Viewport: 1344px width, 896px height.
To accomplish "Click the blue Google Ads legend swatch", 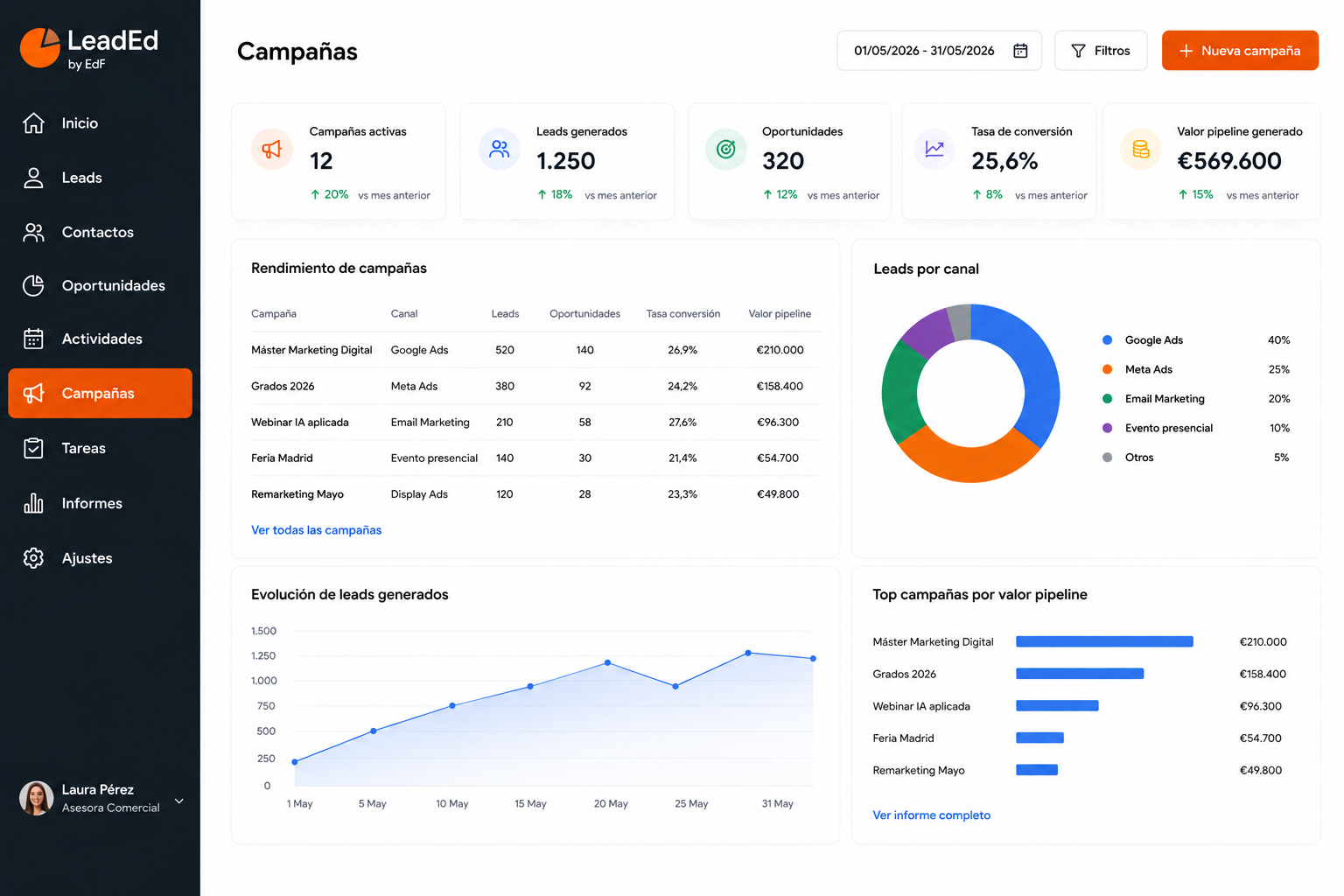I will click(1107, 339).
